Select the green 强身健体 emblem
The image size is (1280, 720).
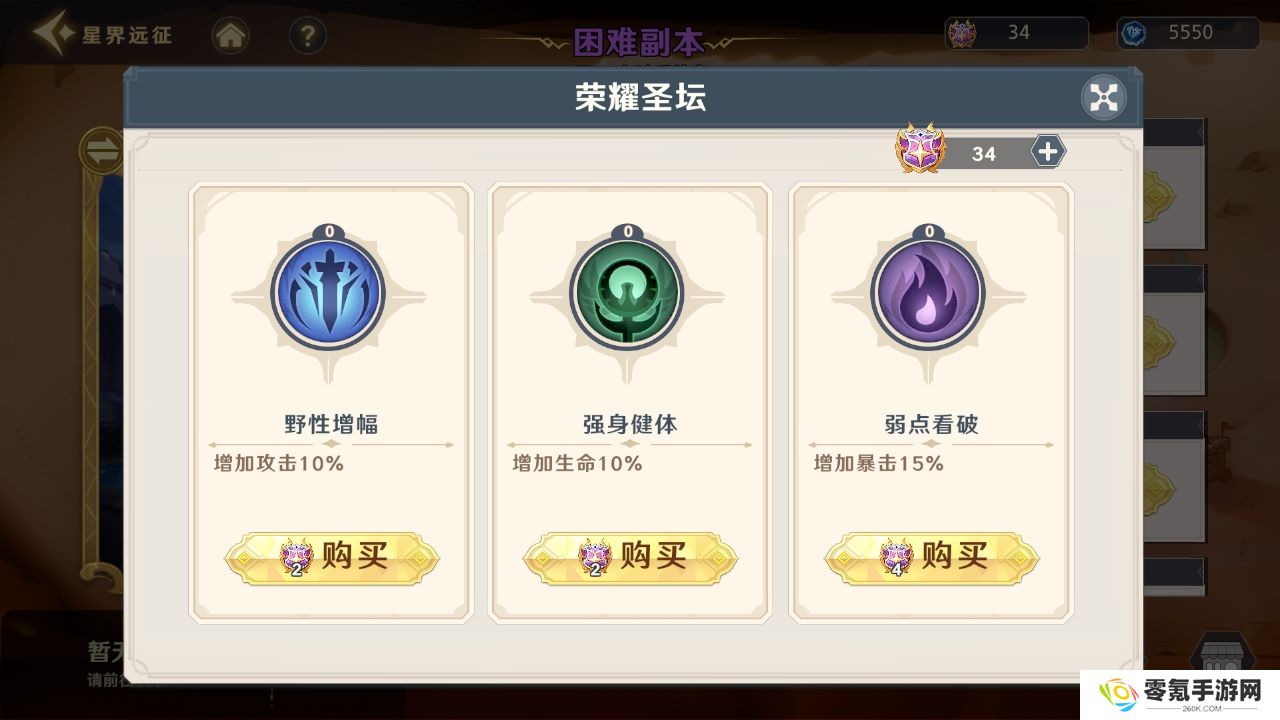tap(628, 293)
